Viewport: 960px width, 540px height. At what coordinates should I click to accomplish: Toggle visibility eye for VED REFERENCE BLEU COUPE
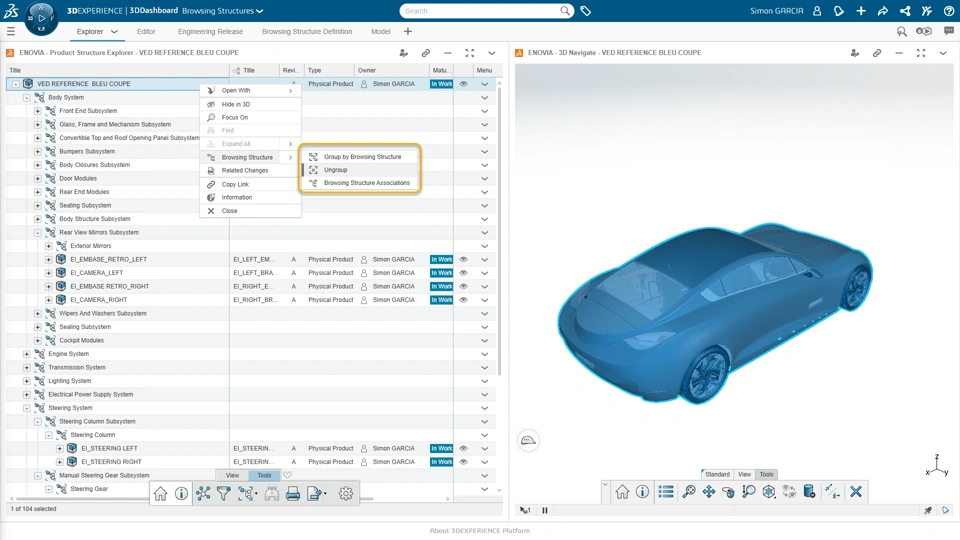coord(463,84)
